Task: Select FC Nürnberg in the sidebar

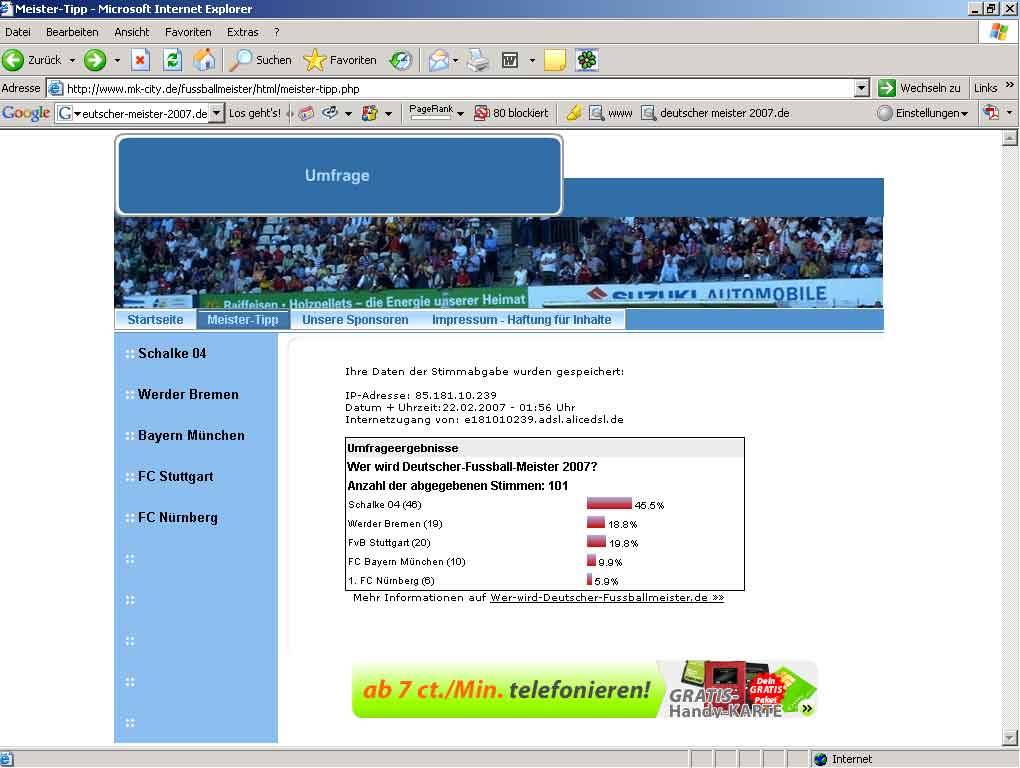Action: [x=178, y=517]
